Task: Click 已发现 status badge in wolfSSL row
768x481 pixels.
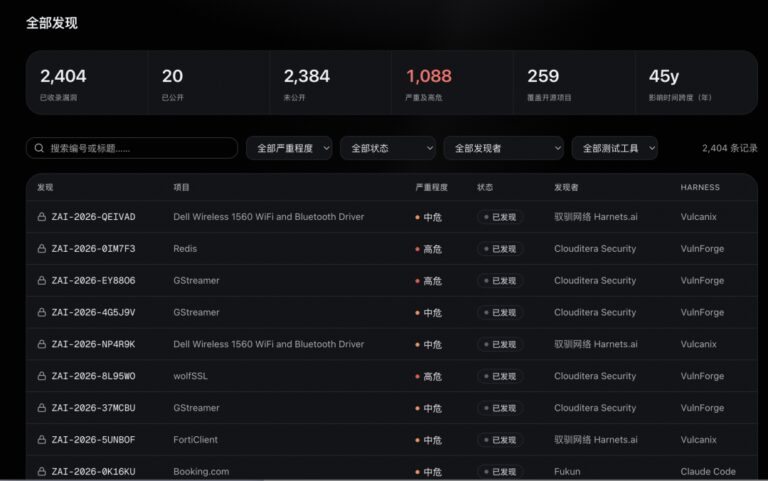Action: [500, 376]
